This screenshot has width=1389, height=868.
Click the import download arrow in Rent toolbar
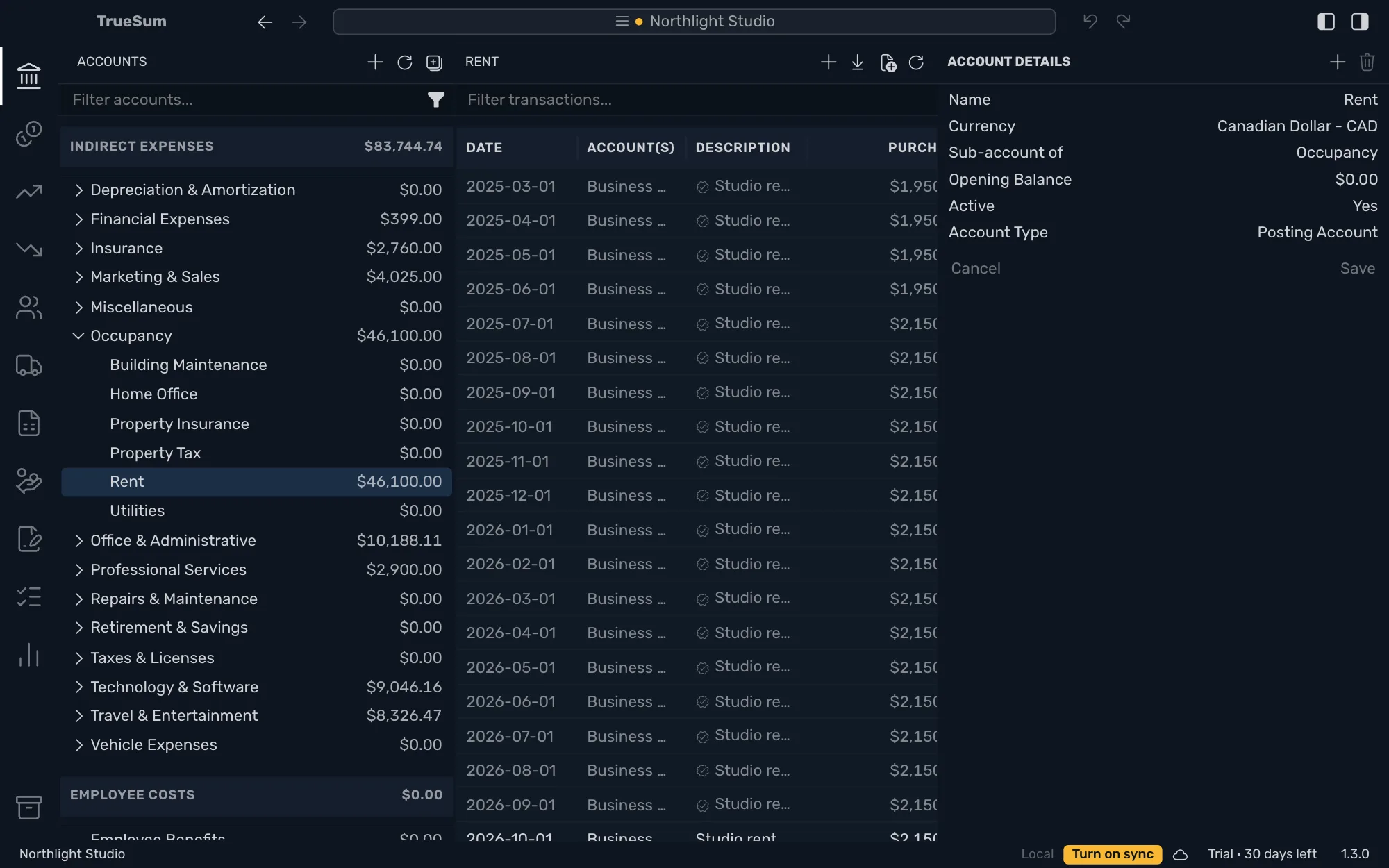[858, 62]
